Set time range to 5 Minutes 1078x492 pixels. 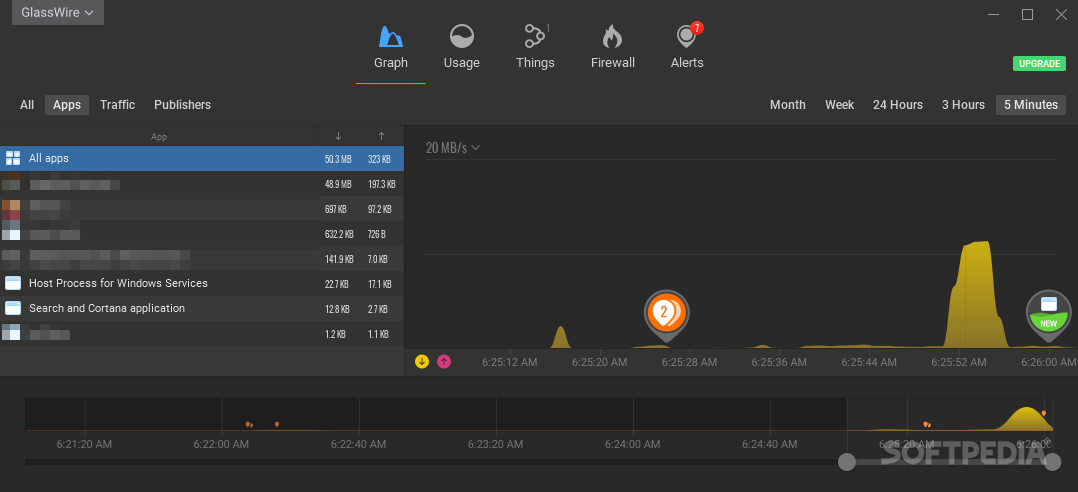click(x=1031, y=105)
